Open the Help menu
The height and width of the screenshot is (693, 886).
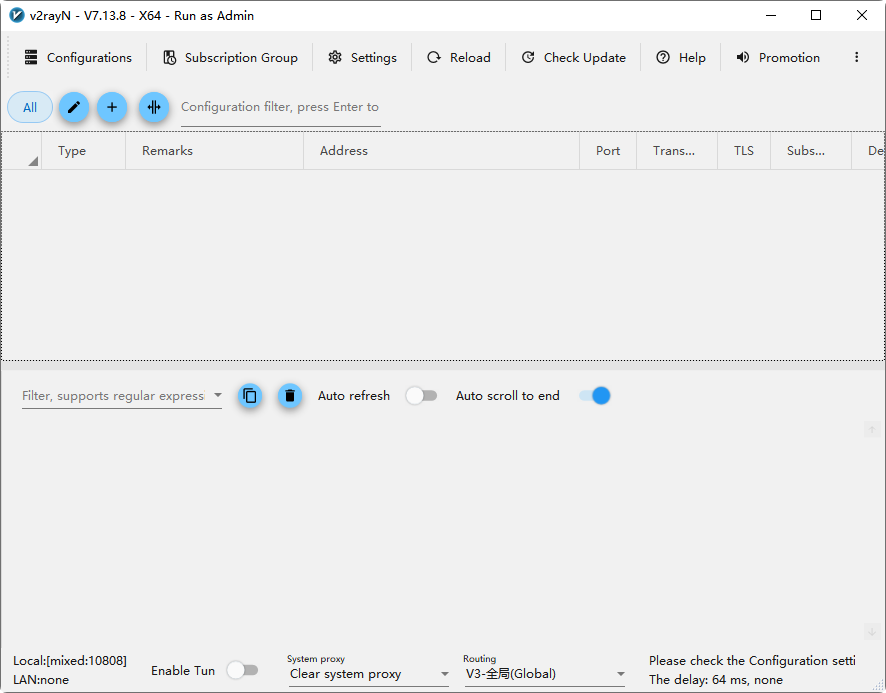pyautogui.click(x=681, y=58)
